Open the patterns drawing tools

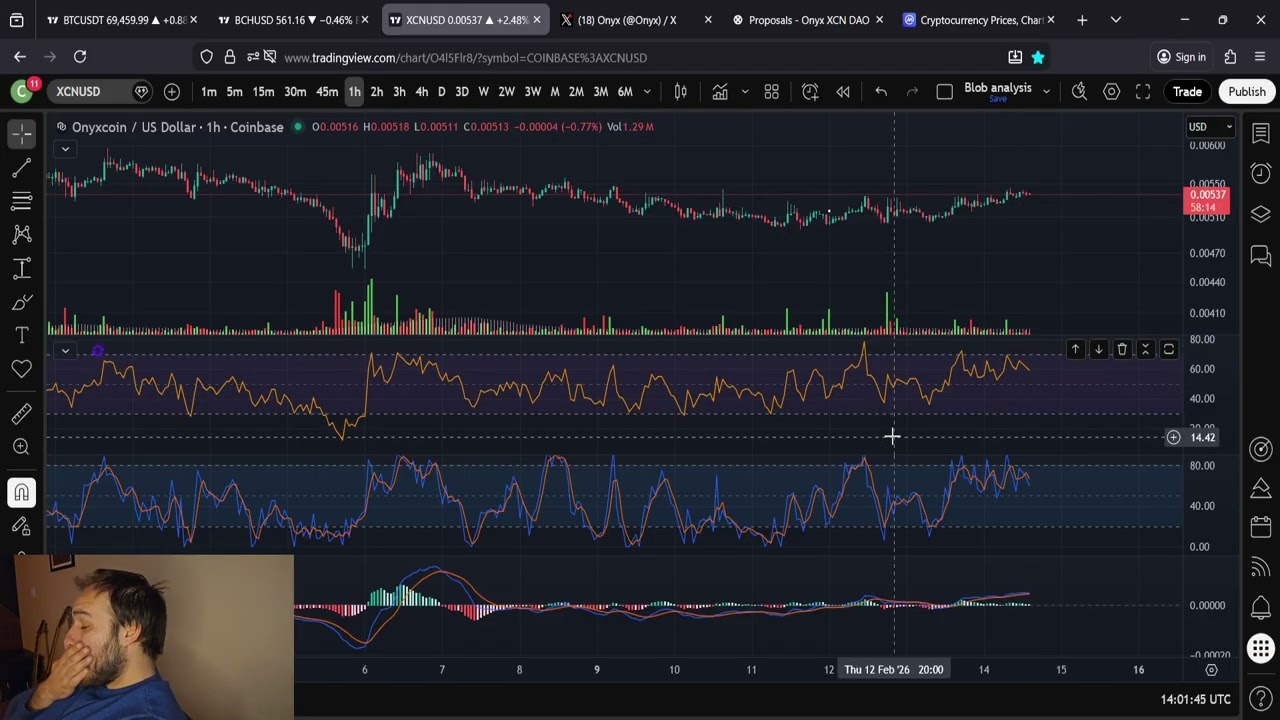coord(22,234)
